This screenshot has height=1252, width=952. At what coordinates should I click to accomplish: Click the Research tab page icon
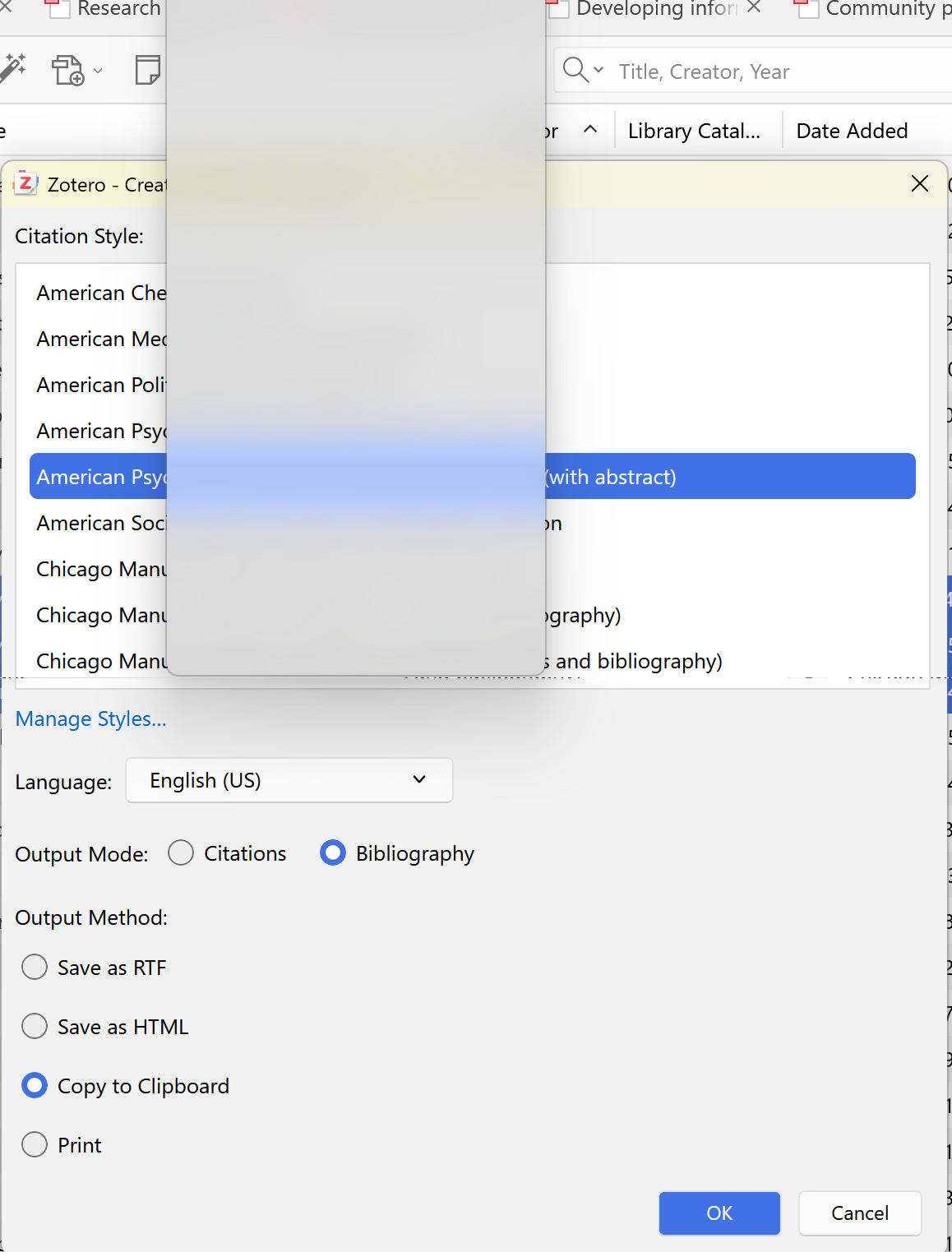point(58,8)
